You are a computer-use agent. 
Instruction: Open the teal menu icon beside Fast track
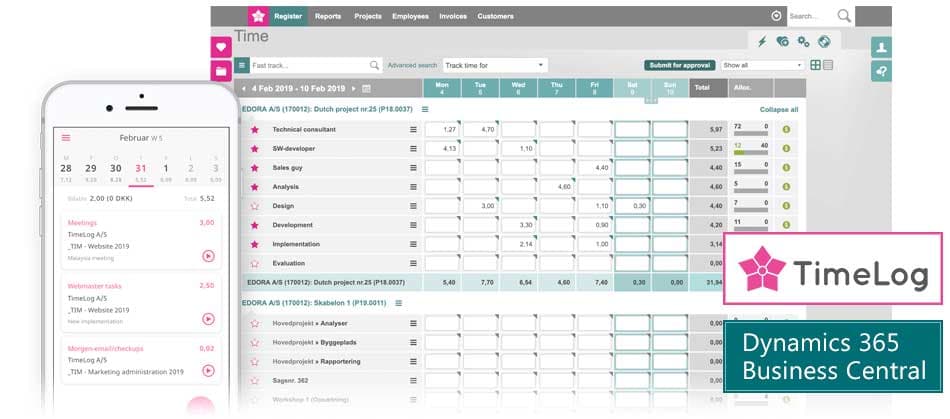click(242, 65)
